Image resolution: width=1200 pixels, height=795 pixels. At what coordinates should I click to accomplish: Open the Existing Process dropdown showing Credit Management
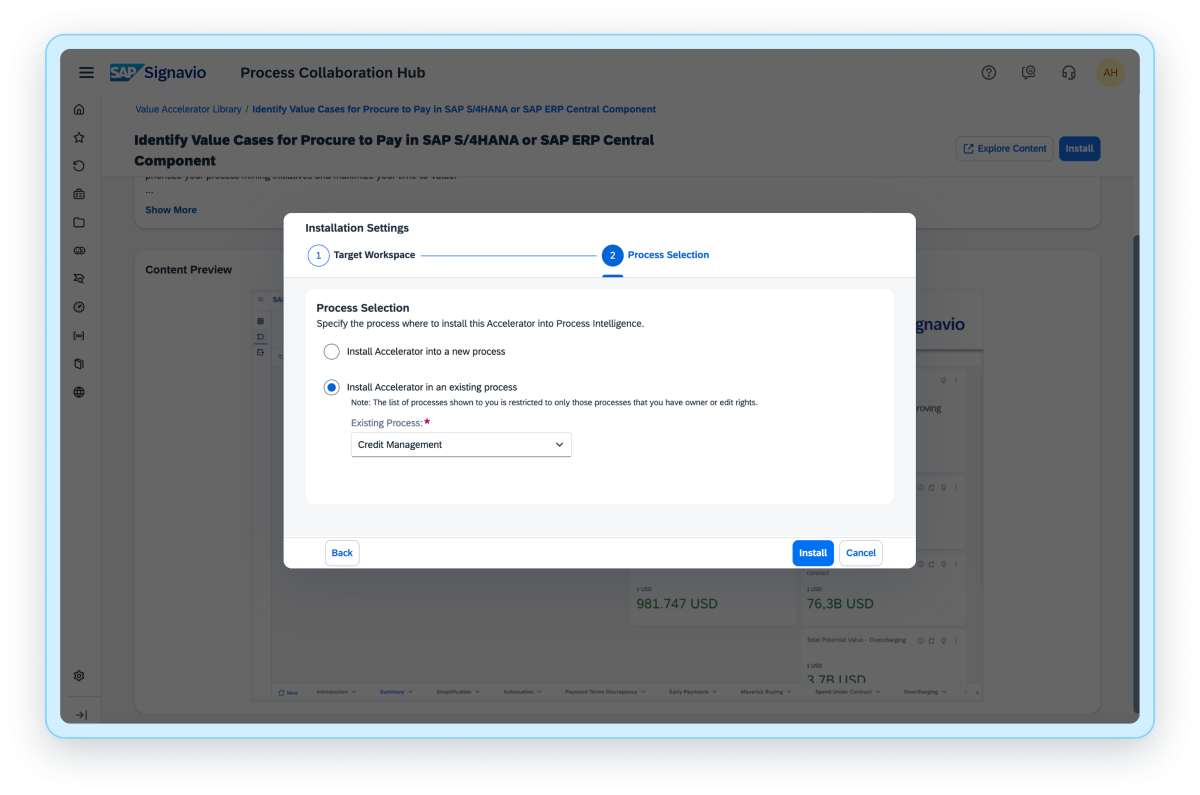tap(460, 444)
